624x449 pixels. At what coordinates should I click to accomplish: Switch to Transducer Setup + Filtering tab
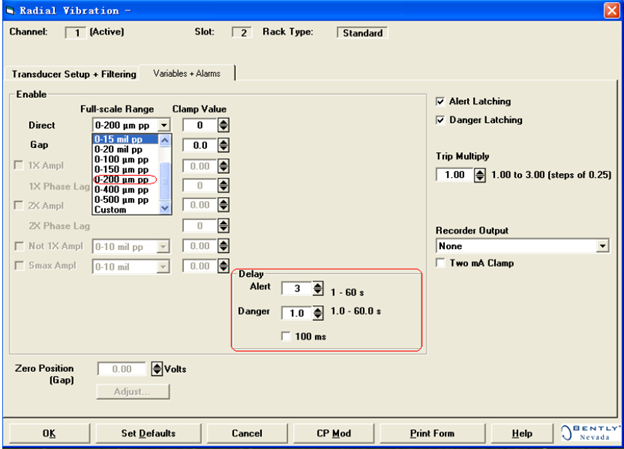point(74,74)
